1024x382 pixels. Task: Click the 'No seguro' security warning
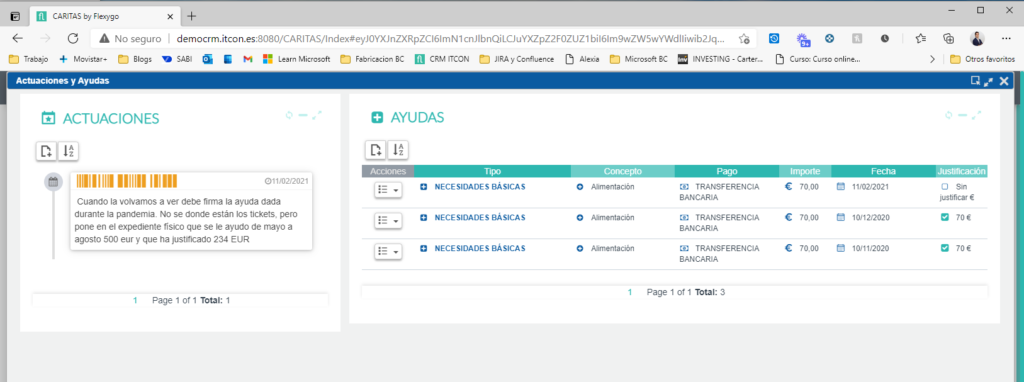131,39
